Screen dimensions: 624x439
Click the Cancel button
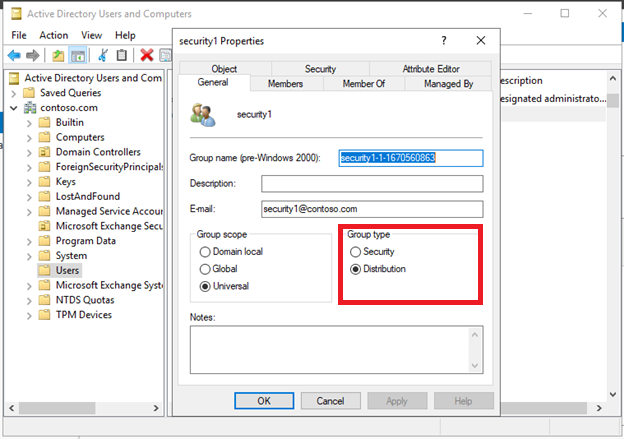click(331, 401)
